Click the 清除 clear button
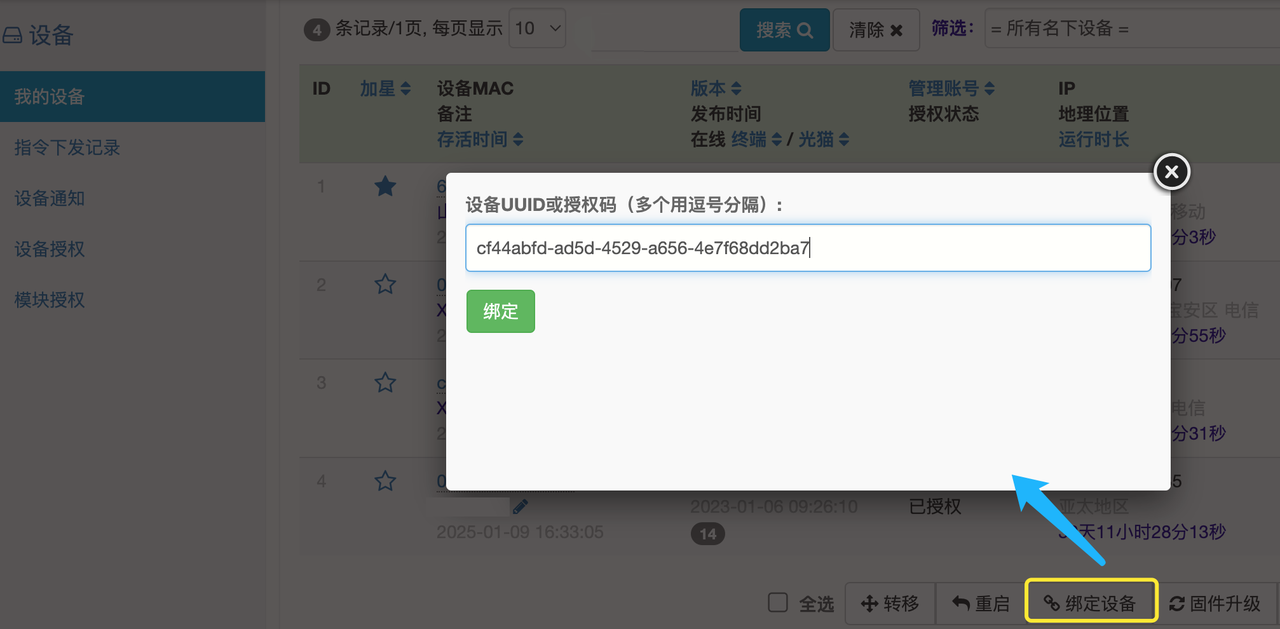 pos(875,30)
